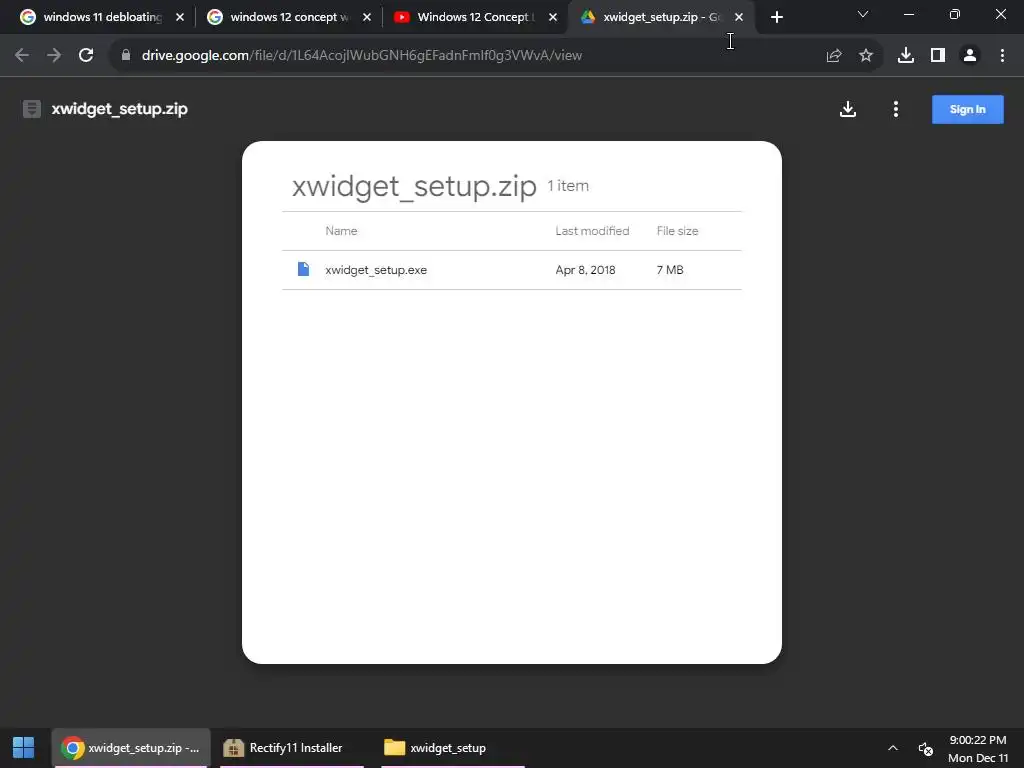
Task: Close the 'windows 12 concept w' Google tab
Action: (x=367, y=17)
